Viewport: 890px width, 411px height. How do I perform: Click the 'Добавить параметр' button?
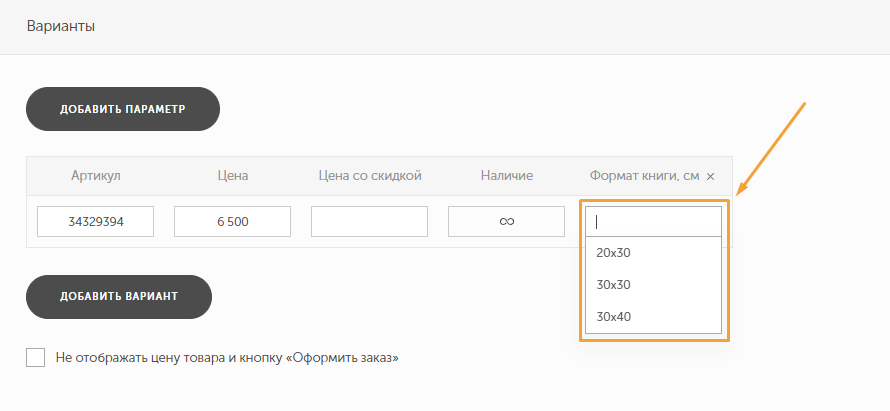(123, 109)
